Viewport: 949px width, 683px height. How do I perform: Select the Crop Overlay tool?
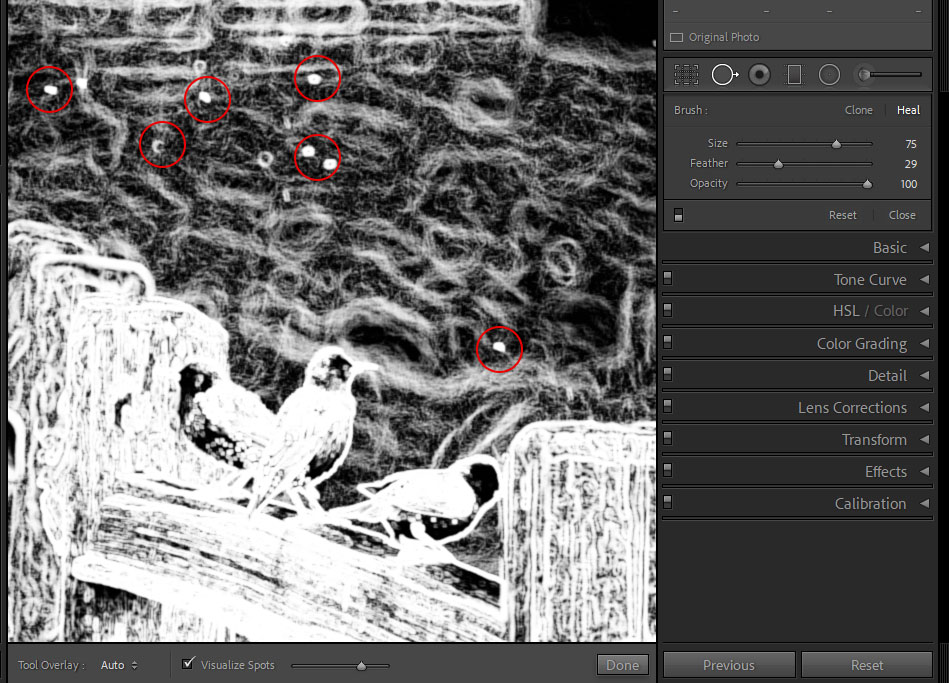[x=686, y=75]
